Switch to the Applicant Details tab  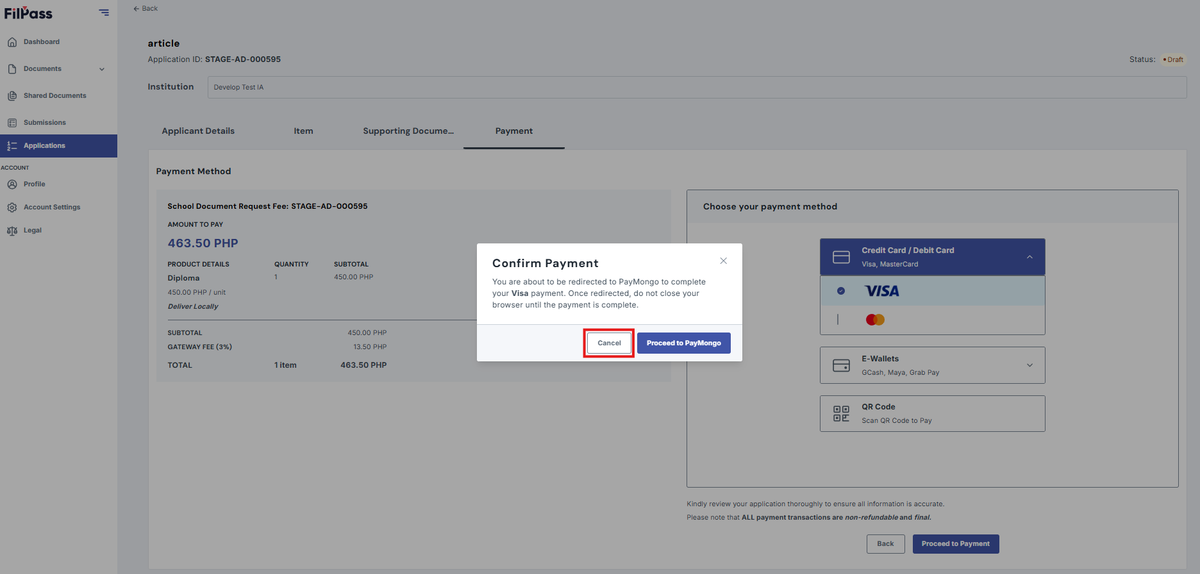[x=198, y=131]
